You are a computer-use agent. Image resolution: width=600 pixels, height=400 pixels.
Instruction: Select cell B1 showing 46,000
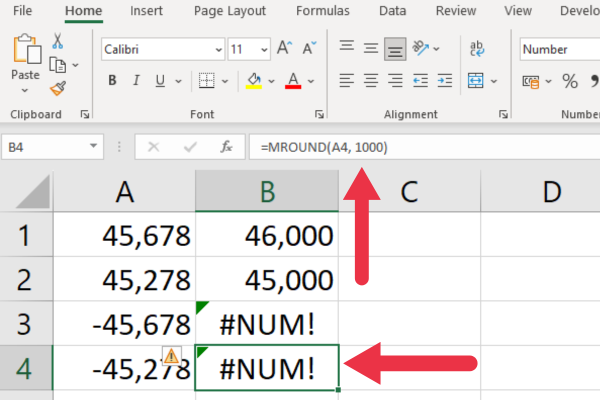(267, 235)
